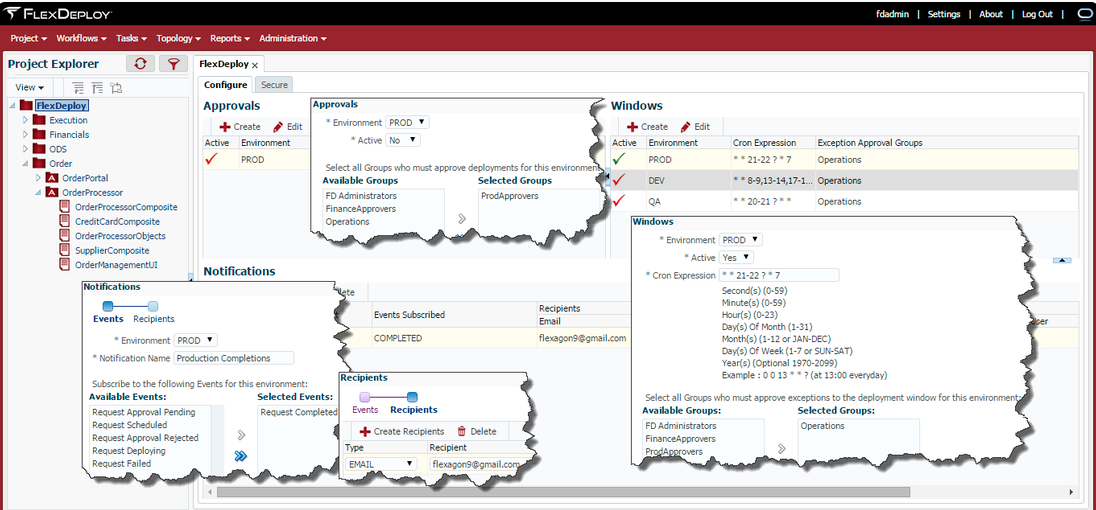This screenshot has height=510, width=1096.
Task: Click the OrderProcessorComposite document icon
Action: tap(64, 207)
